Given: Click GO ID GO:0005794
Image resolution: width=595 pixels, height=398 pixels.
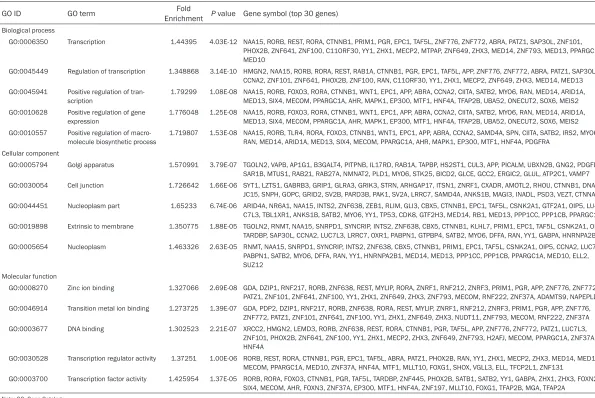Looking at the screenshot, I should (28, 165).
